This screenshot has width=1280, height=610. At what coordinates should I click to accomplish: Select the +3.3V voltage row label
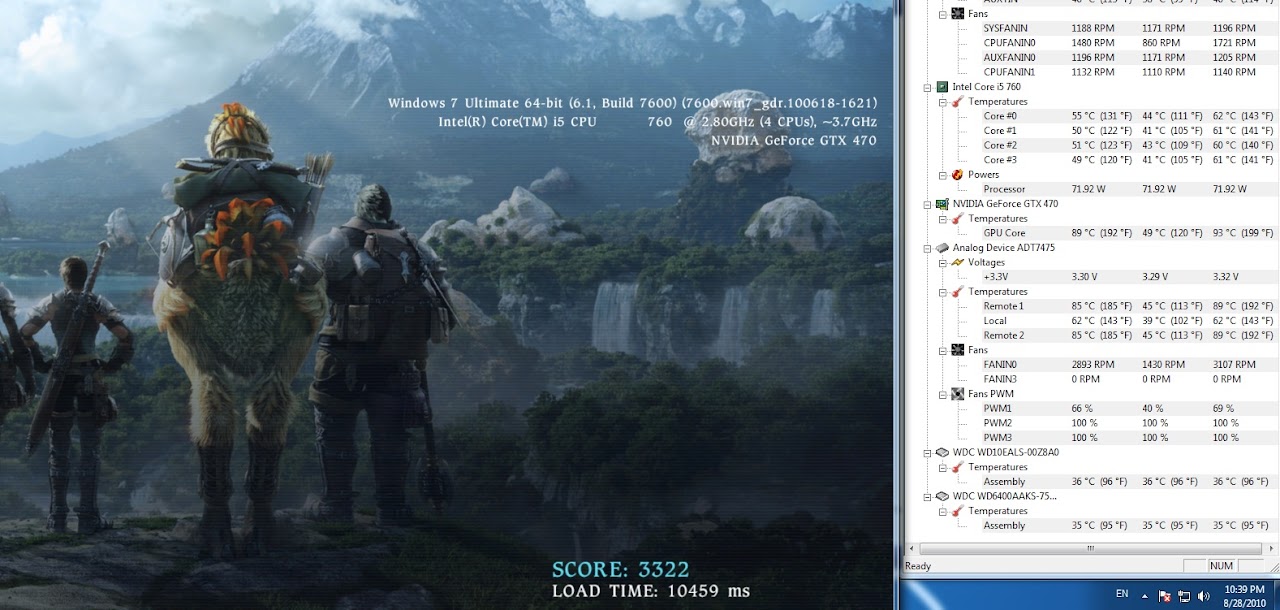click(x=996, y=277)
